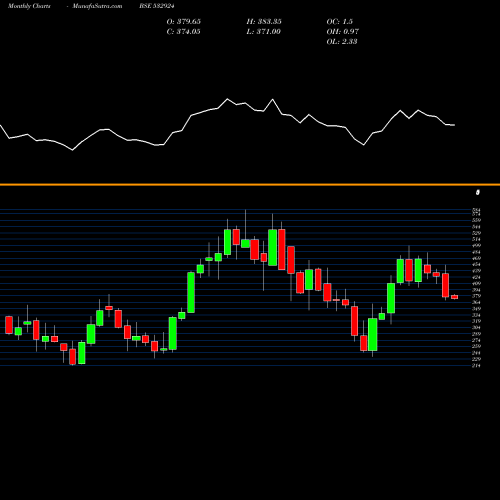Viewport: 500px width, 500px height.
Task: Click the last small red candle at the chart's right end
Action: click(455, 297)
